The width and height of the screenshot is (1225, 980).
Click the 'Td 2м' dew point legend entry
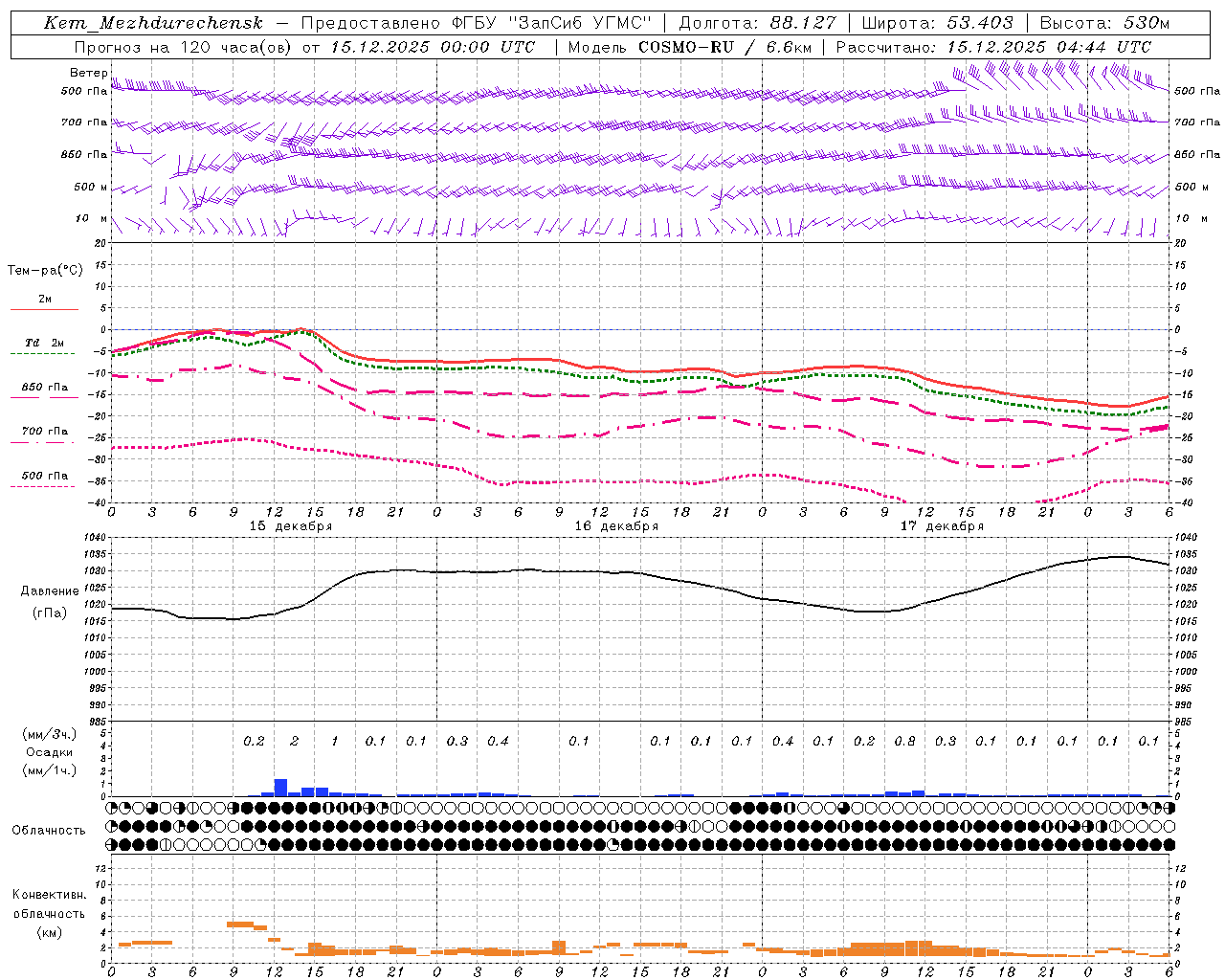coord(45,343)
